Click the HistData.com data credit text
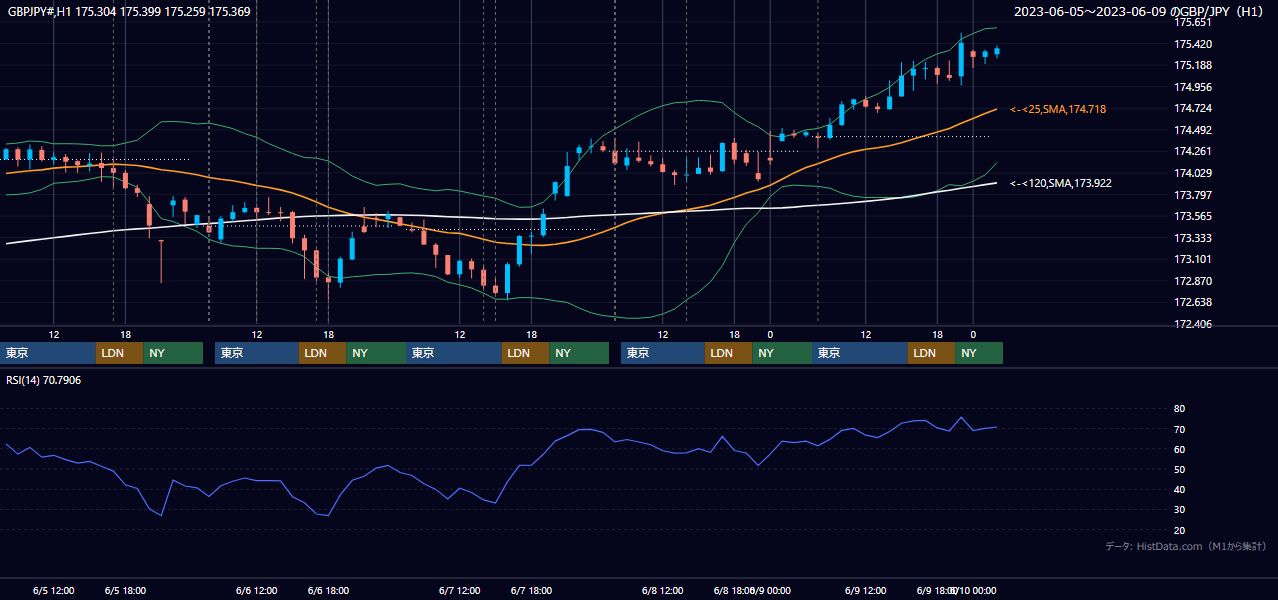This screenshot has height=600, width=1278. click(x=1185, y=546)
